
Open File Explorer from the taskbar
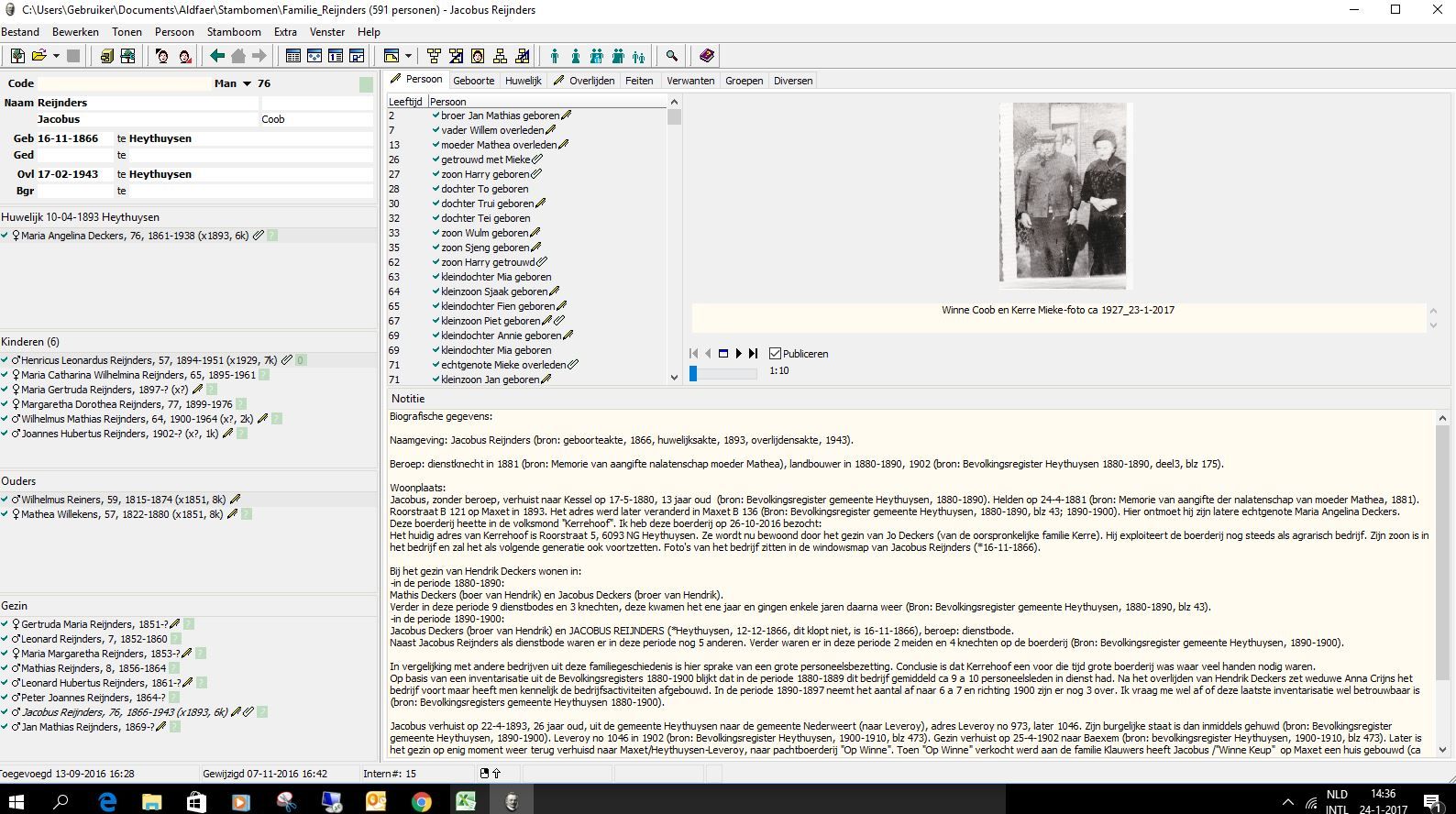[151, 802]
